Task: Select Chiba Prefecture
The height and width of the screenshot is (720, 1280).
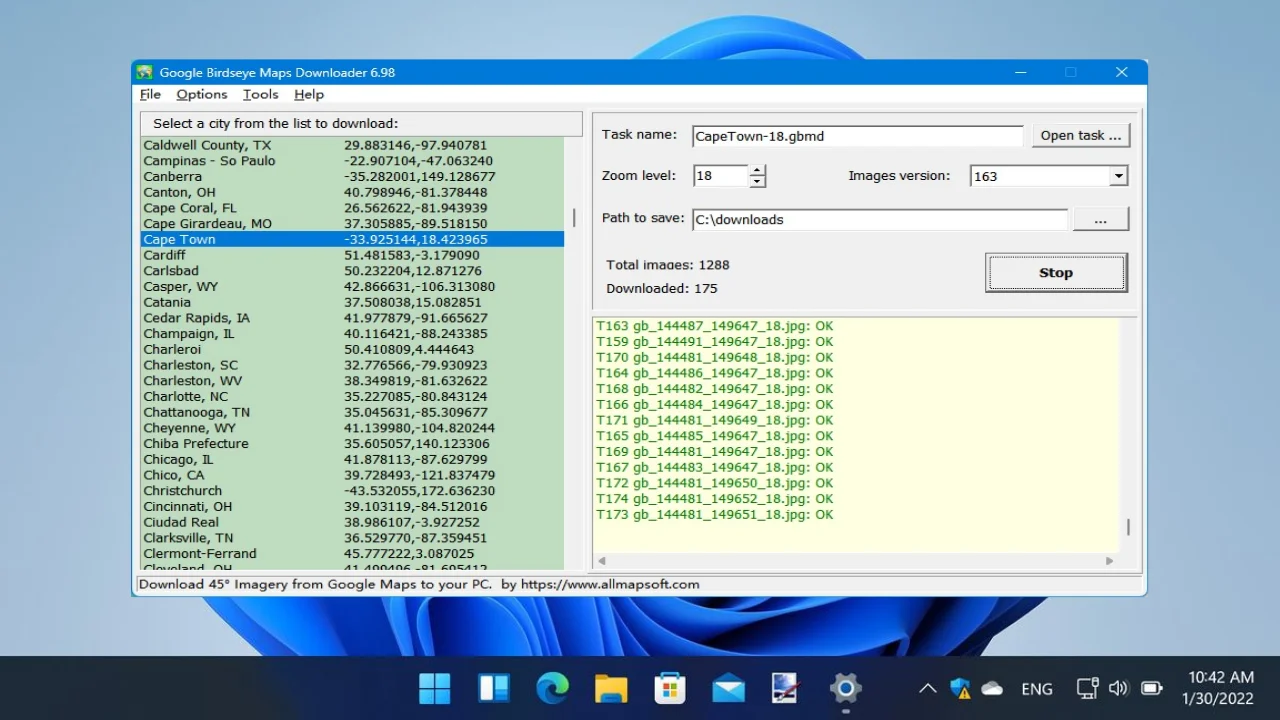Action: click(x=352, y=444)
